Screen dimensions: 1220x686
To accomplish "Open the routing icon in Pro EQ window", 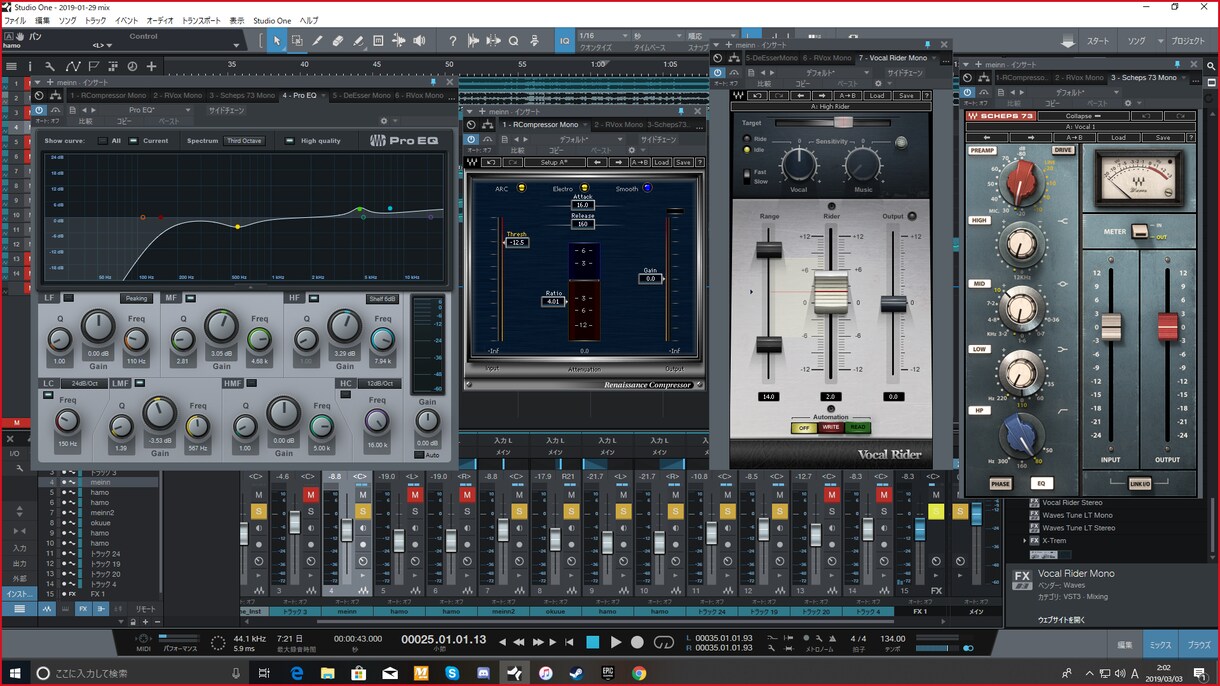I will click(55, 95).
